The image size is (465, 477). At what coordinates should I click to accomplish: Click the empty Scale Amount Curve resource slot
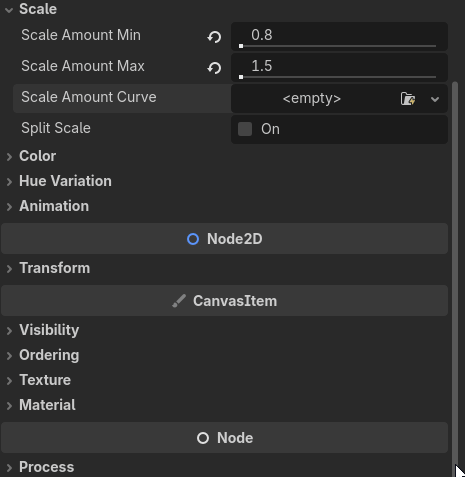pos(312,99)
